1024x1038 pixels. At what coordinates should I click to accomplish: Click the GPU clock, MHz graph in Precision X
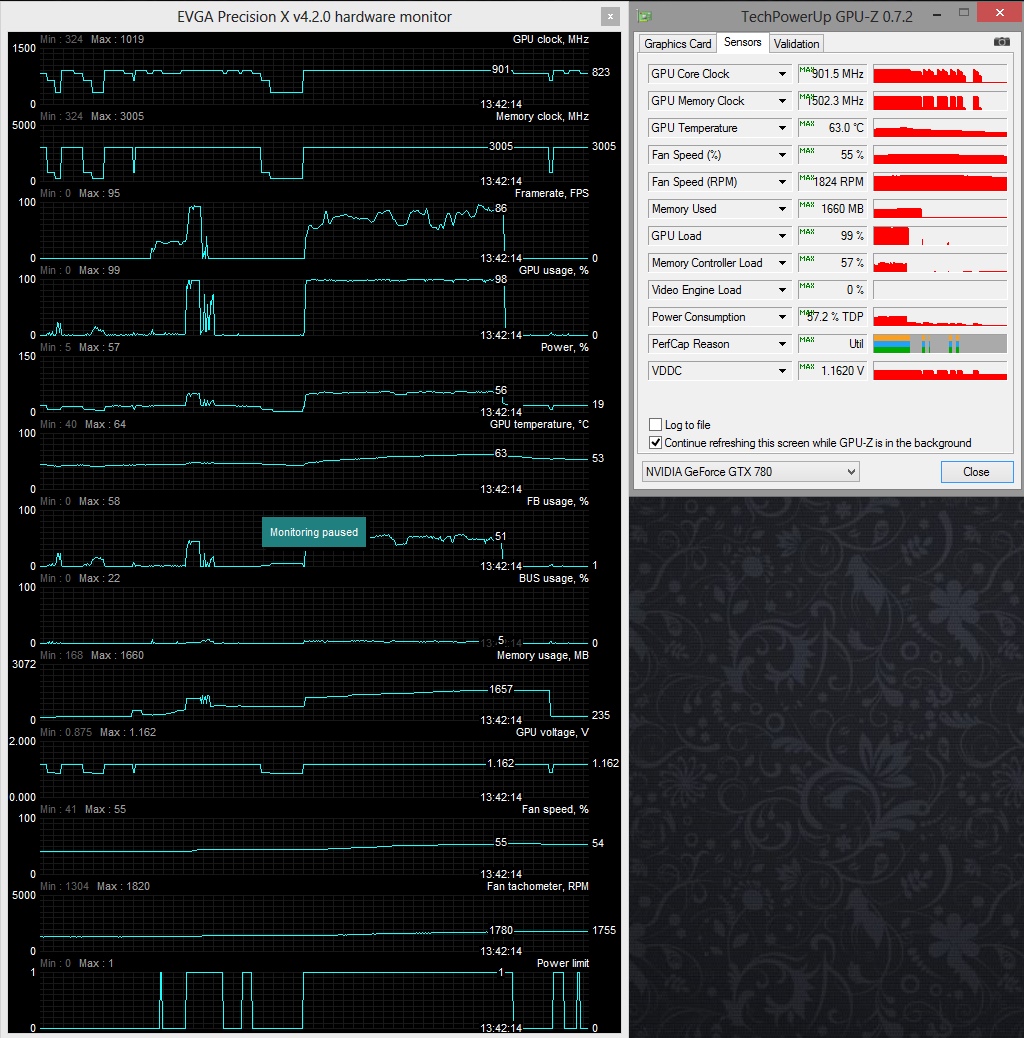click(x=314, y=74)
